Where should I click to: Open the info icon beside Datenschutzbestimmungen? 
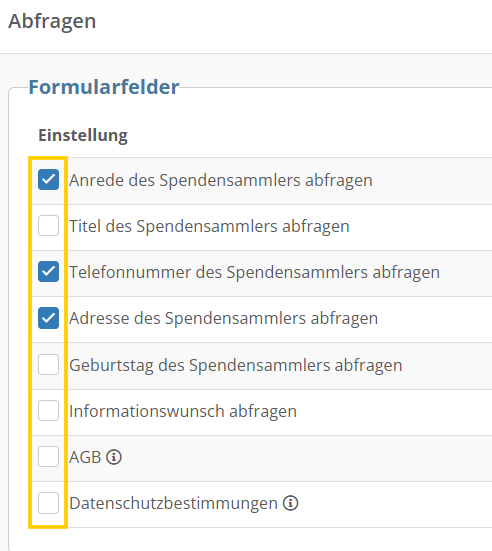291,503
